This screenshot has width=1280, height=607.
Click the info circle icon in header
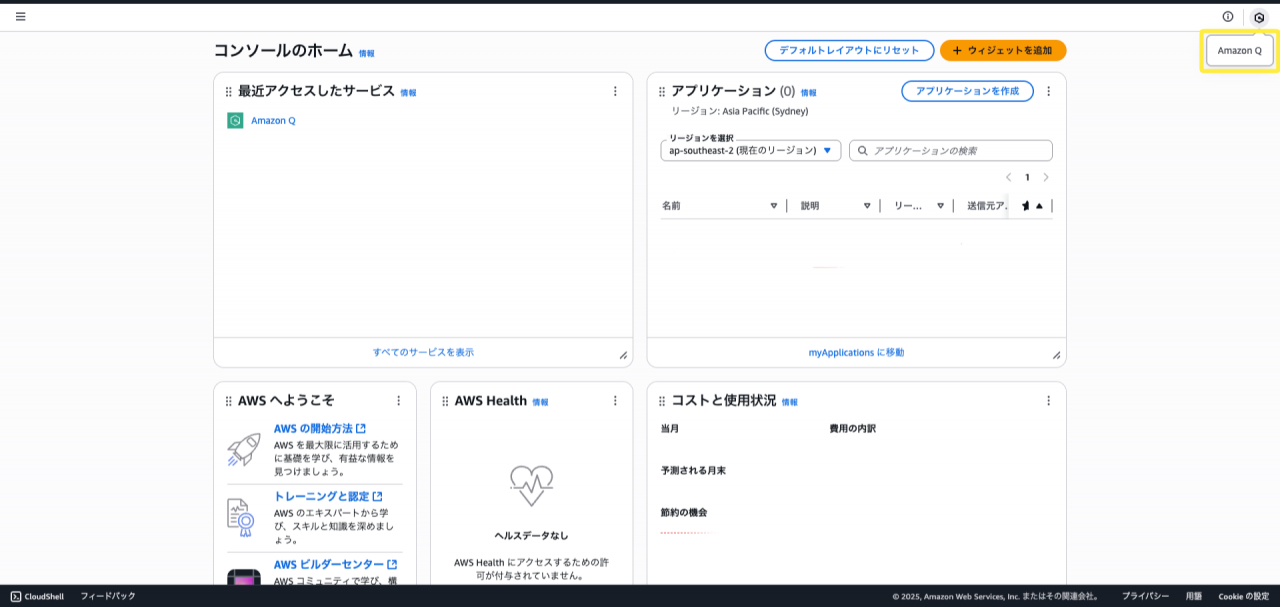pyautogui.click(x=1228, y=16)
